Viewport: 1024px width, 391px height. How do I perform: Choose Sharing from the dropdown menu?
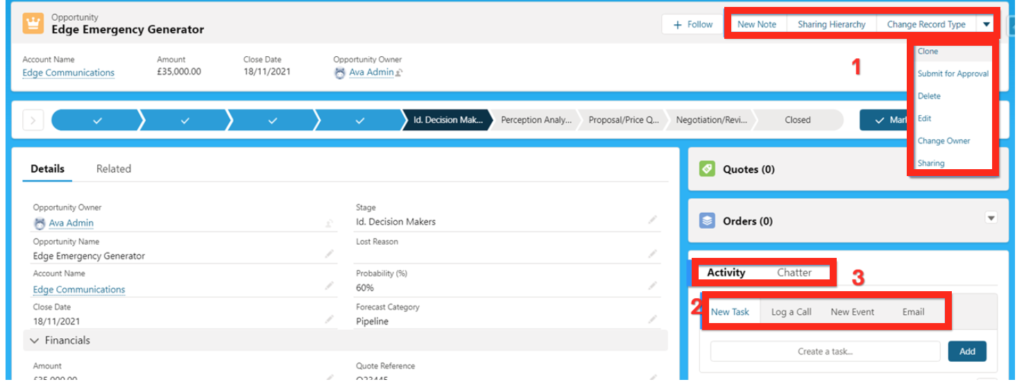(931, 163)
